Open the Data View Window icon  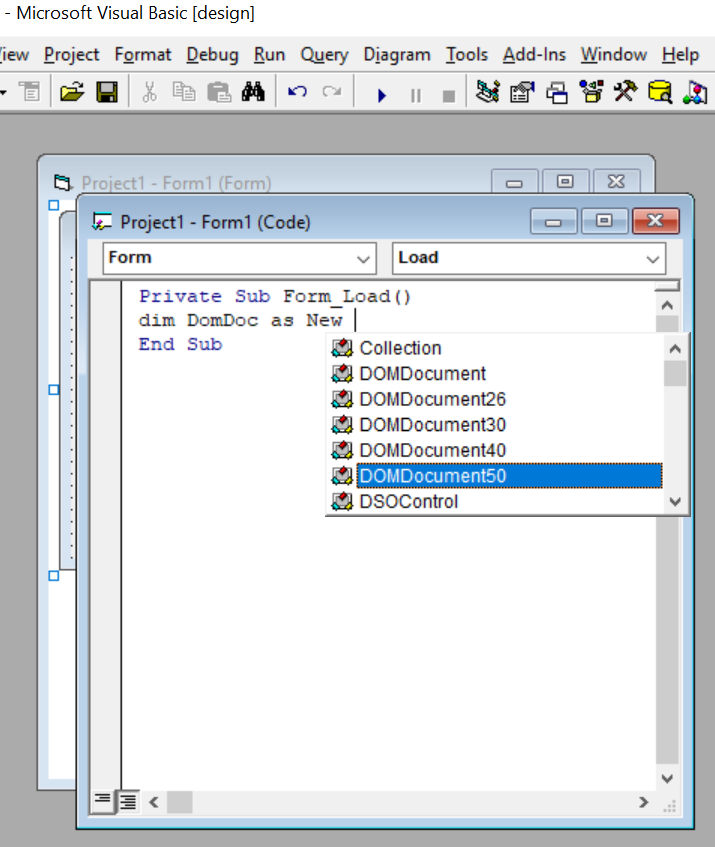pyautogui.click(x=660, y=92)
